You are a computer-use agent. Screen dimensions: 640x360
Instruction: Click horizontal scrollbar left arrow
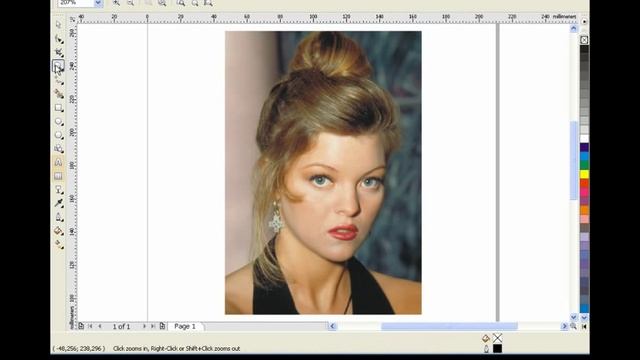click(x=332, y=326)
